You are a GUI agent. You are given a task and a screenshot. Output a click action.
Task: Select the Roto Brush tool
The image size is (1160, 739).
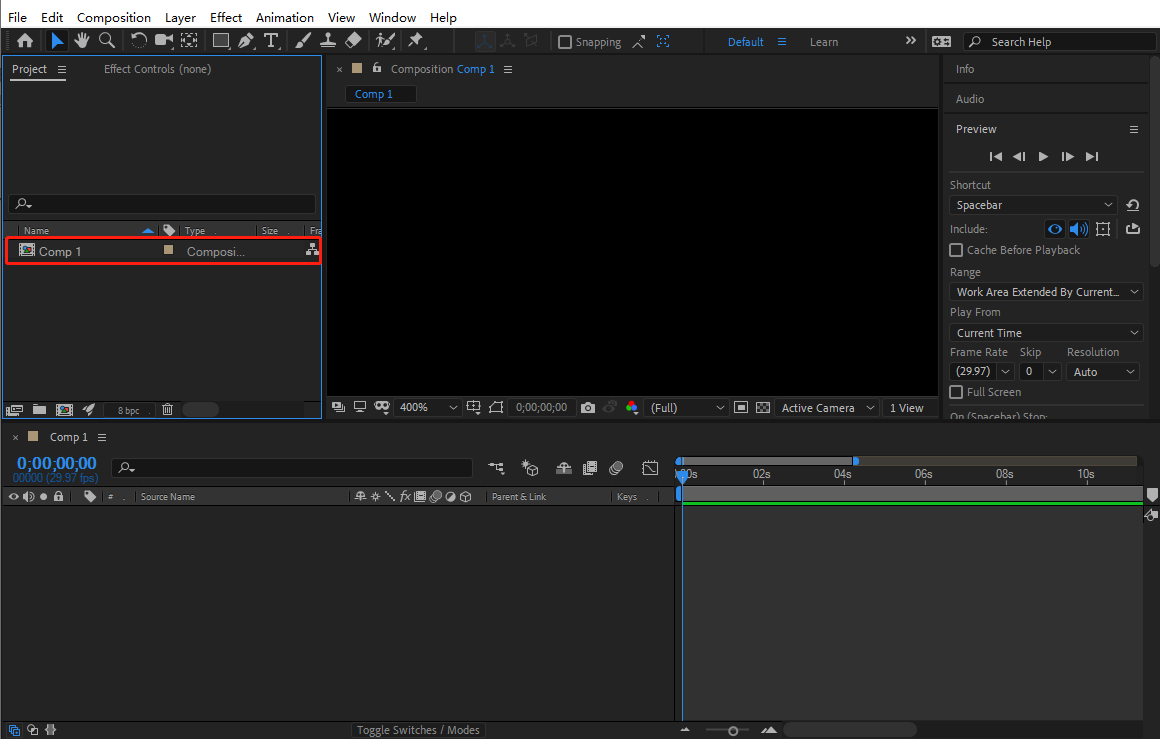[x=385, y=41]
